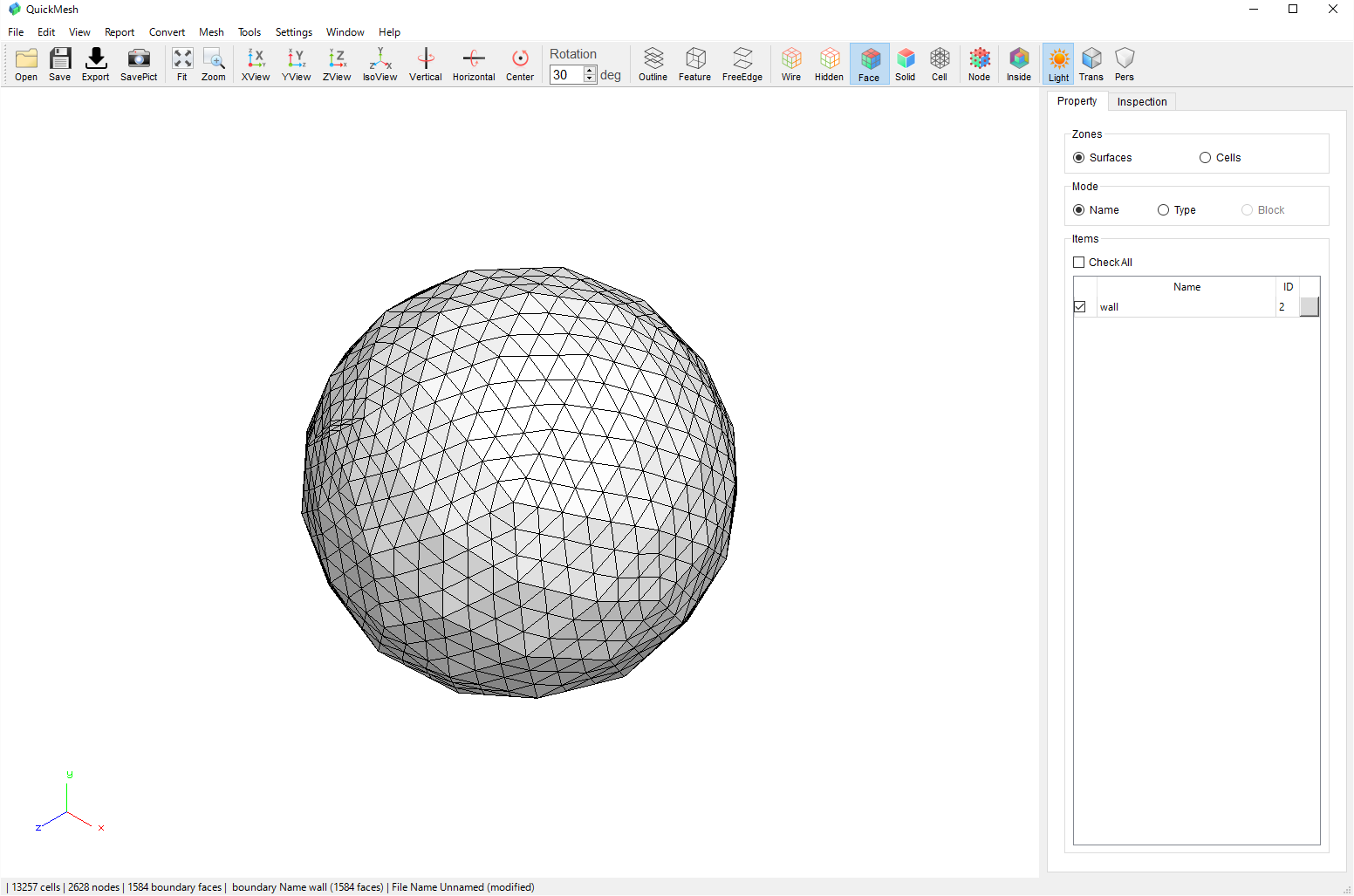Capture image with SavePict icon

coord(139,65)
